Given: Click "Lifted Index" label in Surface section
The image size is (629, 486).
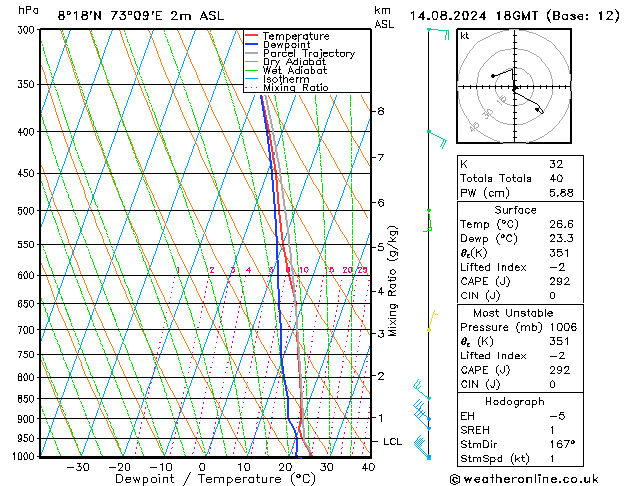Looking at the screenshot, I should (493, 267).
